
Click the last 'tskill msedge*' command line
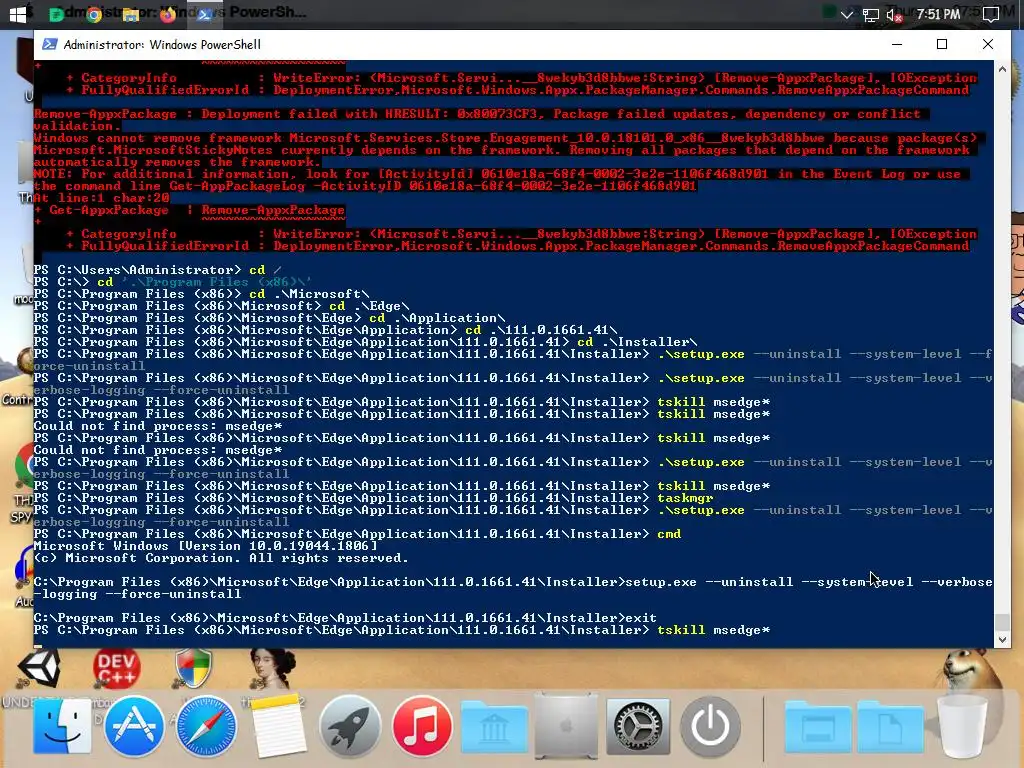tap(713, 630)
